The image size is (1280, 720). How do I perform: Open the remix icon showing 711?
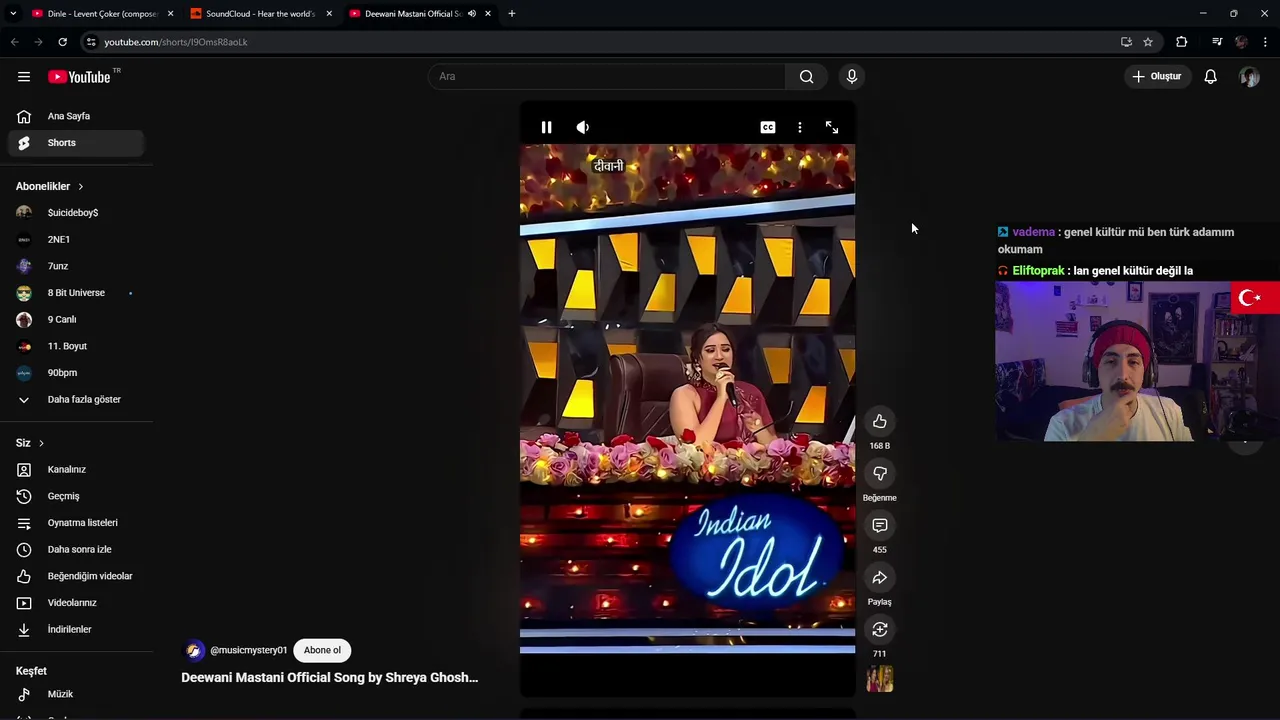(880, 629)
